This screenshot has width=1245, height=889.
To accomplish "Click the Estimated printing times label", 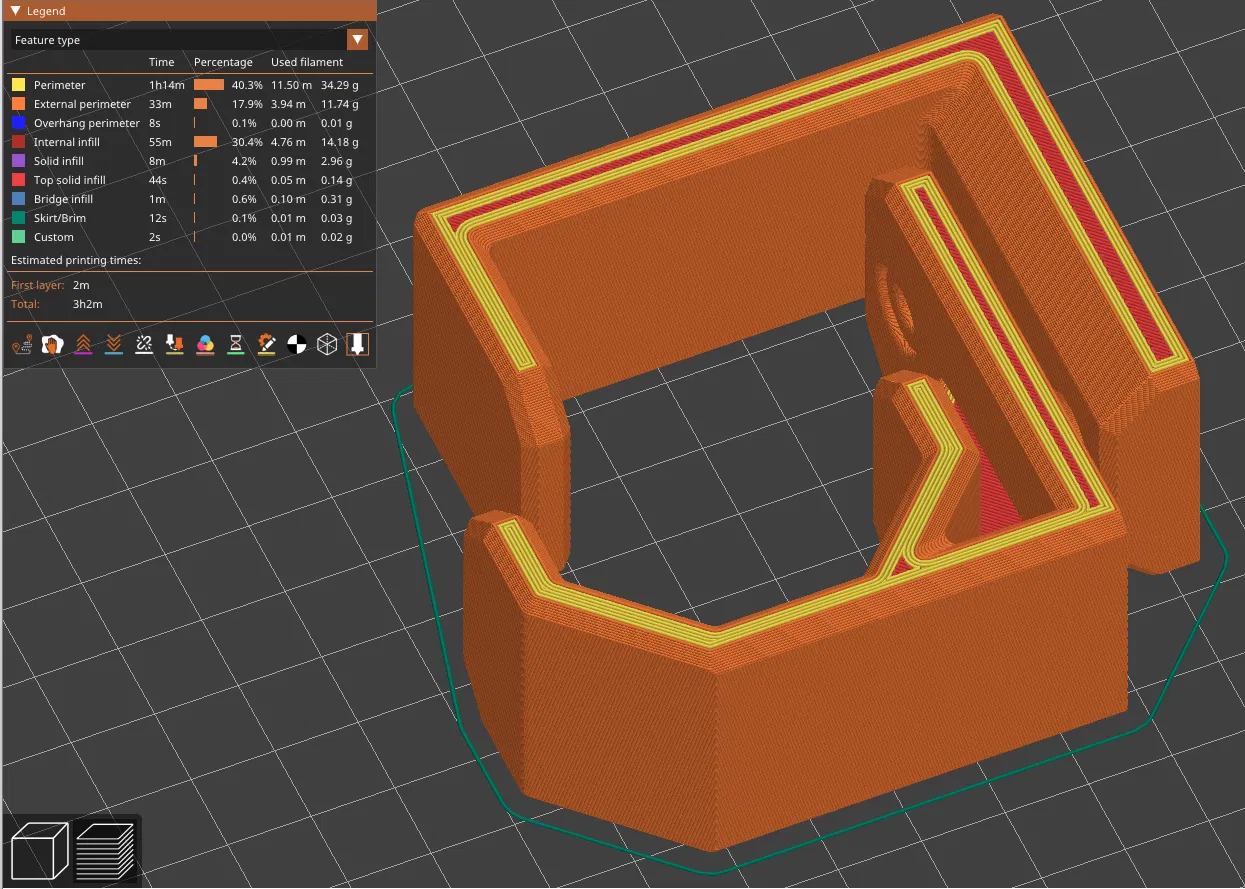I will tap(76, 260).
